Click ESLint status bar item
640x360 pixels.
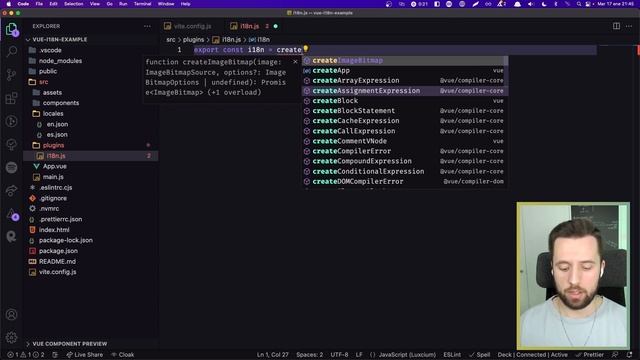point(452,355)
